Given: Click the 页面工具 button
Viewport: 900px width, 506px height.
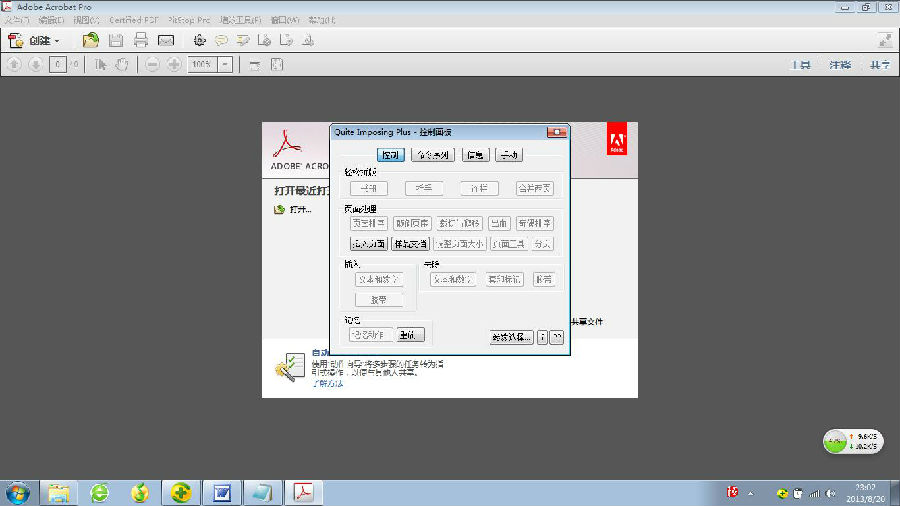Looking at the screenshot, I should [x=509, y=244].
